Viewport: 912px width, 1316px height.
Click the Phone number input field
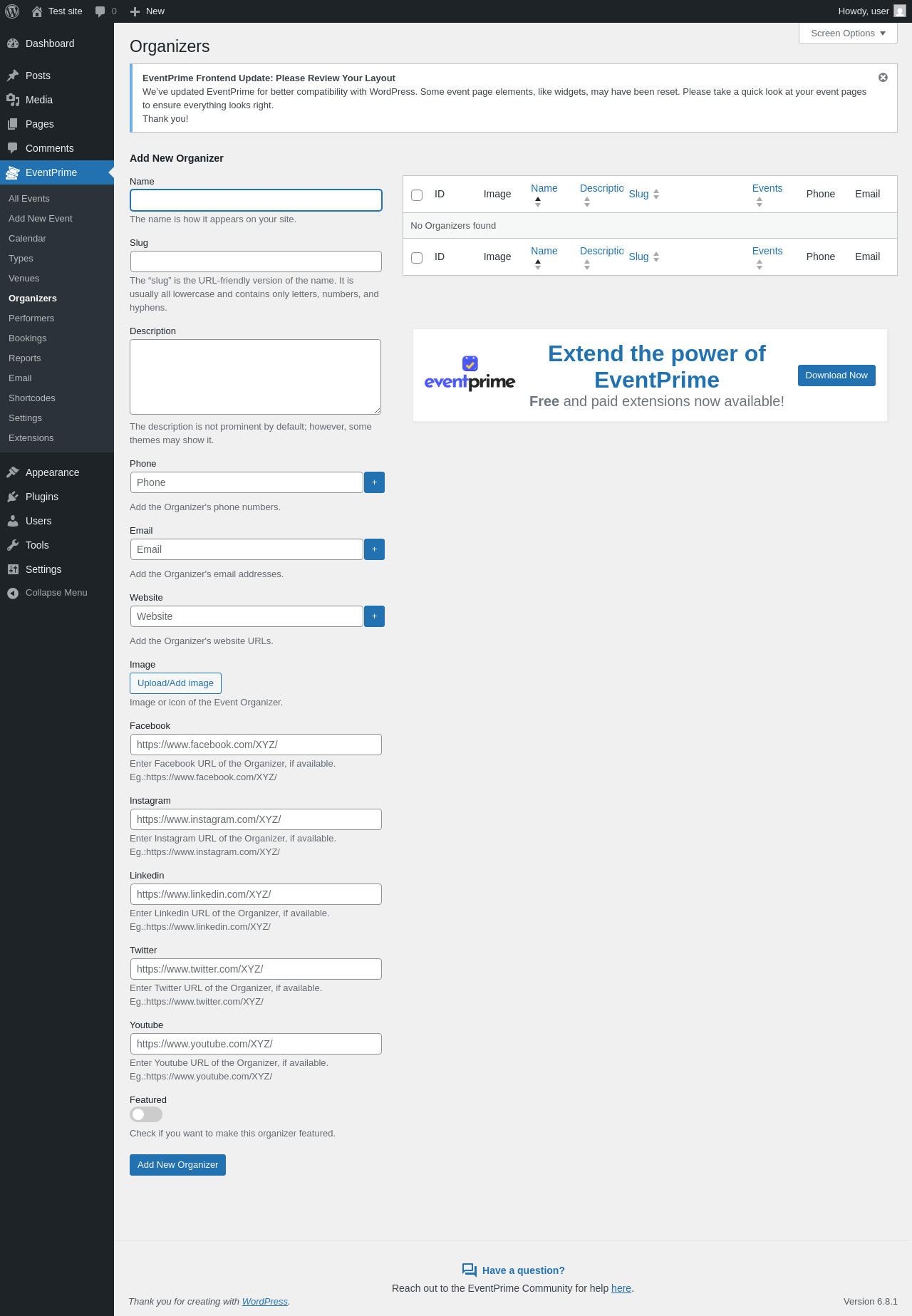click(x=247, y=482)
